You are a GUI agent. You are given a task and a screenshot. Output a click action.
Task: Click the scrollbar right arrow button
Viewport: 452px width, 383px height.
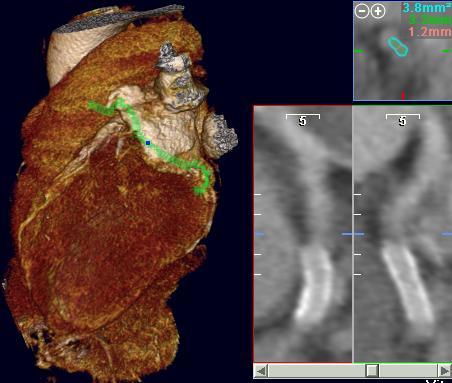pyautogui.click(x=444, y=371)
